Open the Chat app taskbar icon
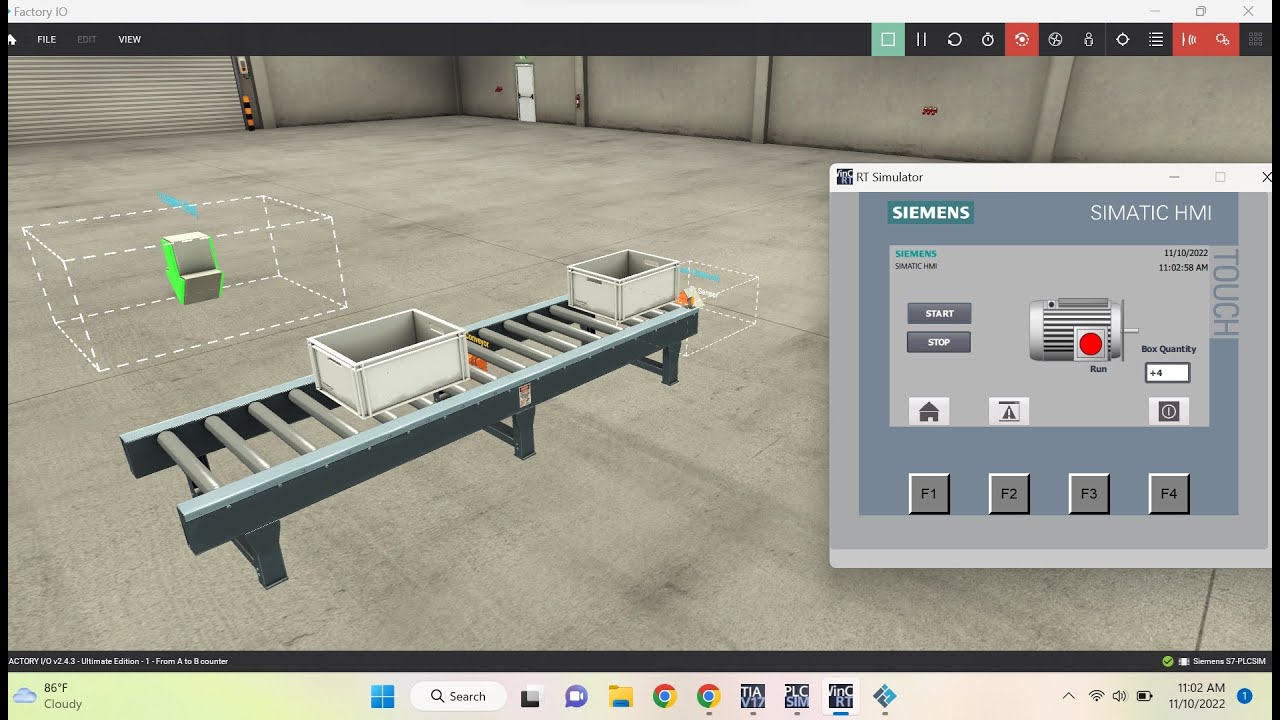The height and width of the screenshot is (720, 1280). 575,696
